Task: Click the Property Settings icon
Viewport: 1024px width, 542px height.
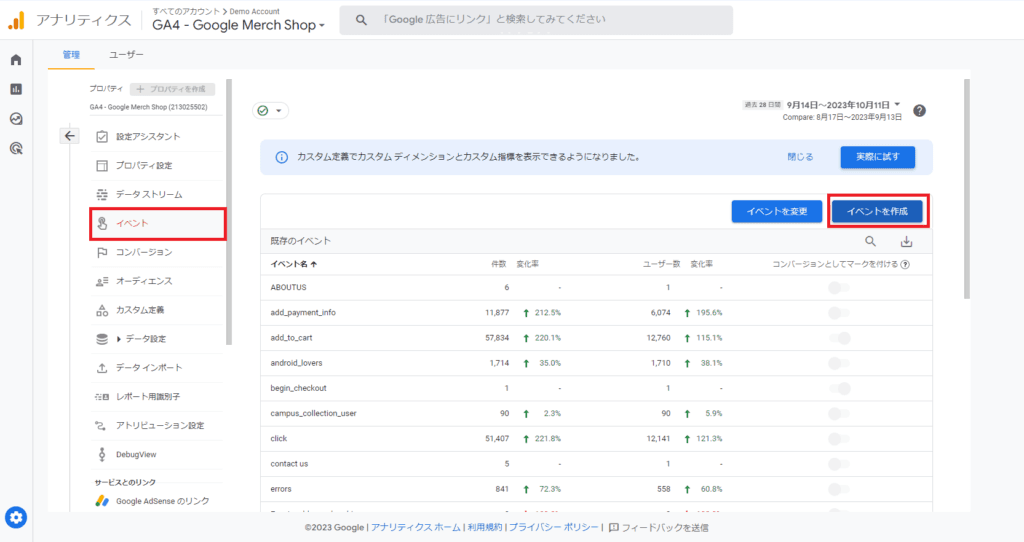Action: (x=102, y=166)
